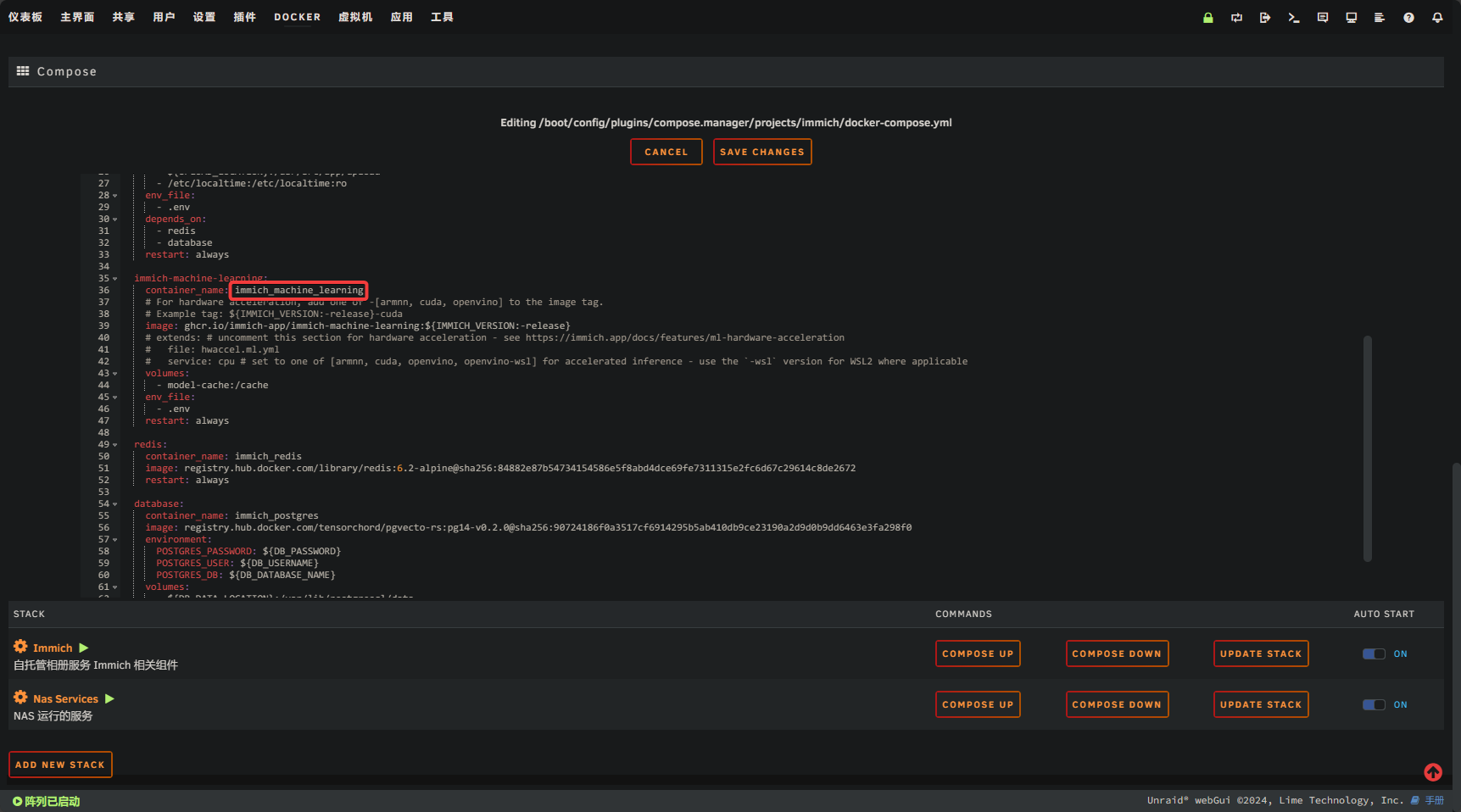Collapse the fold arrow at line 35
Image resolution: width=1461 pixels, height=812 pixels.
point(115,279)
